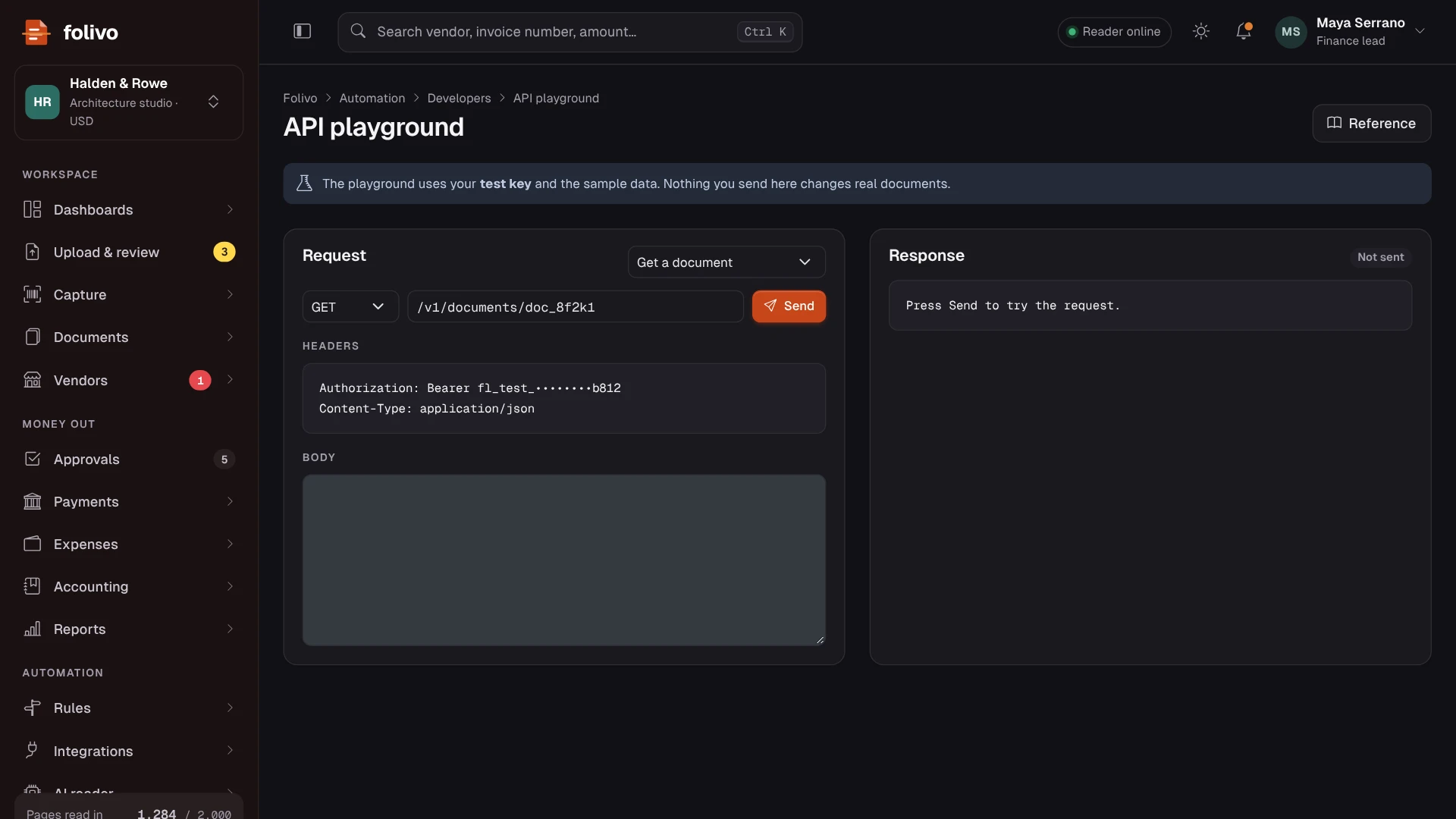1456x819 pixels.
Task: Click the search magnifier icon
Action: (x=358, y=31)
